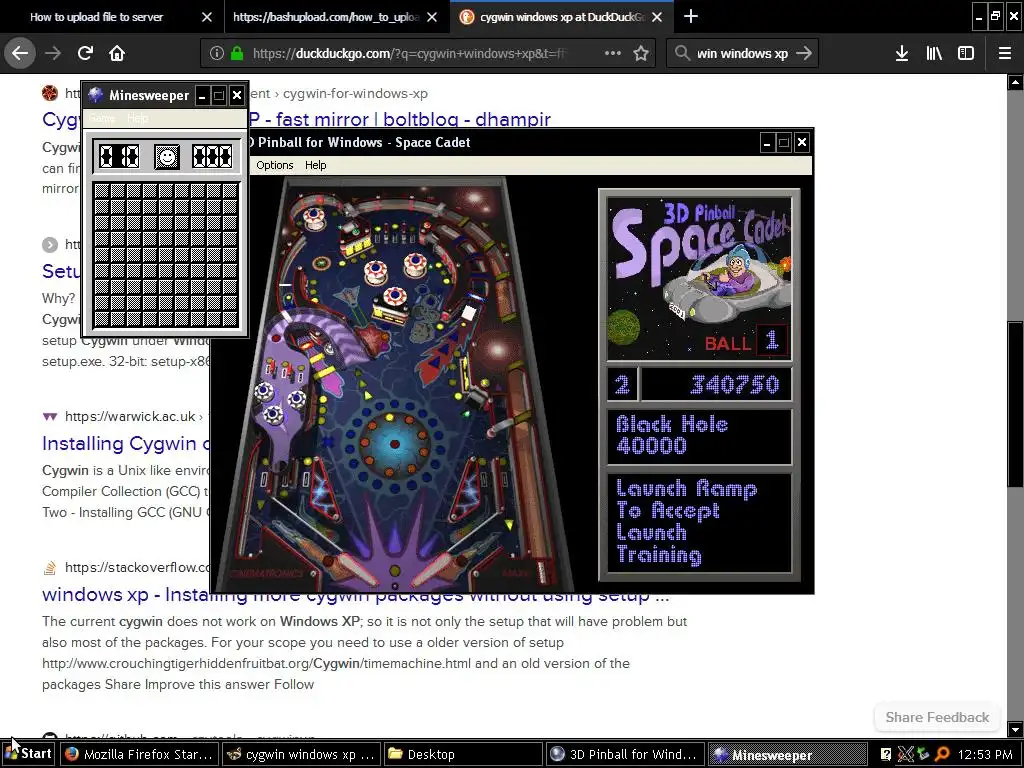Screen dimensions: 1024x768
Task: Open the 'Installing Cygwin' warwick.ac.uk result
Action: [125, 443]
